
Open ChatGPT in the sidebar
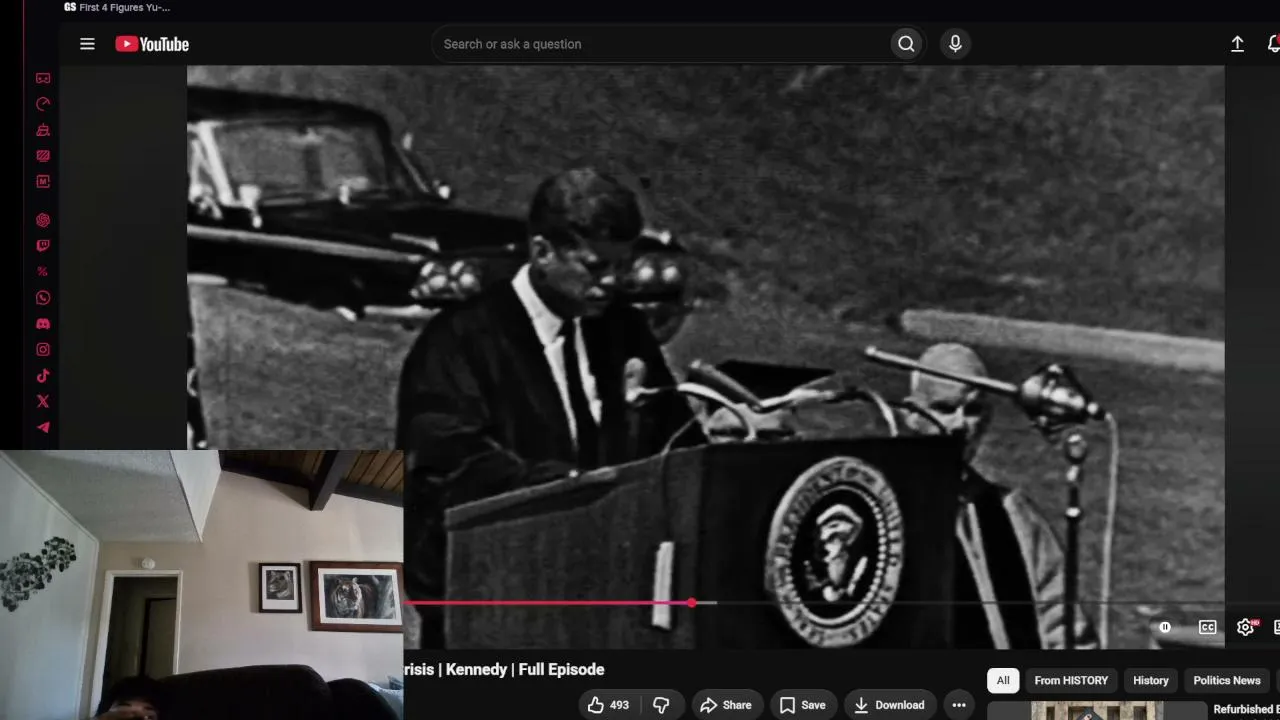(43, 220)
